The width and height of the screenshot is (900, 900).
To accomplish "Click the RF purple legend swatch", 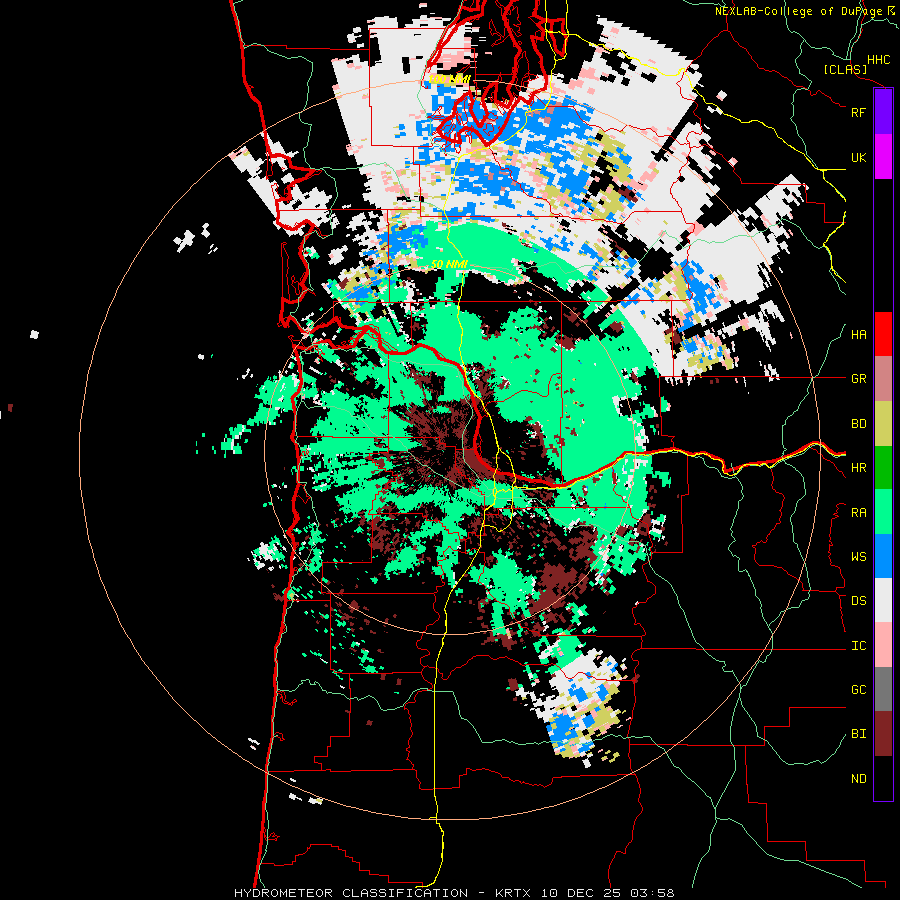I will pyautogui.click(x=883, y=112).
